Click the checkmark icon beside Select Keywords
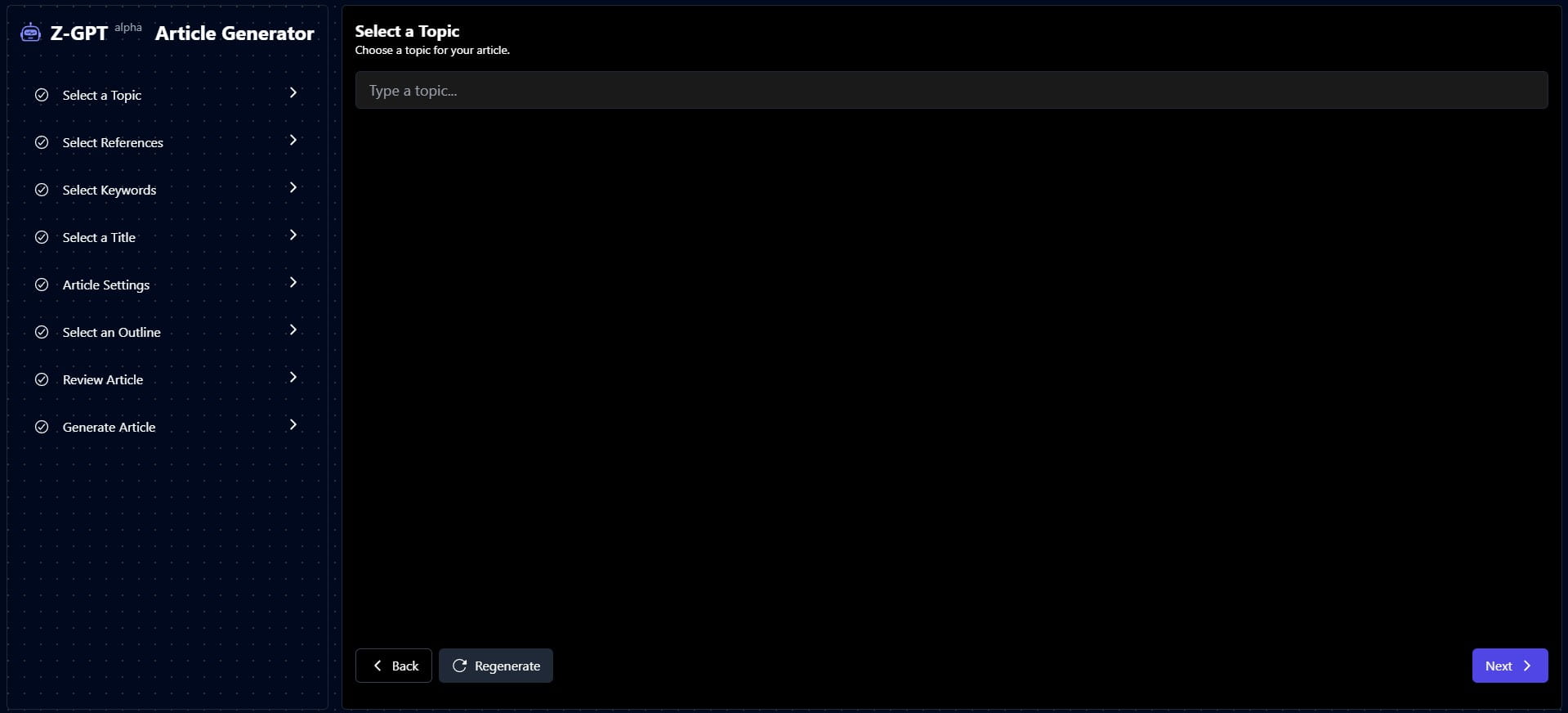 pos(42,190)
